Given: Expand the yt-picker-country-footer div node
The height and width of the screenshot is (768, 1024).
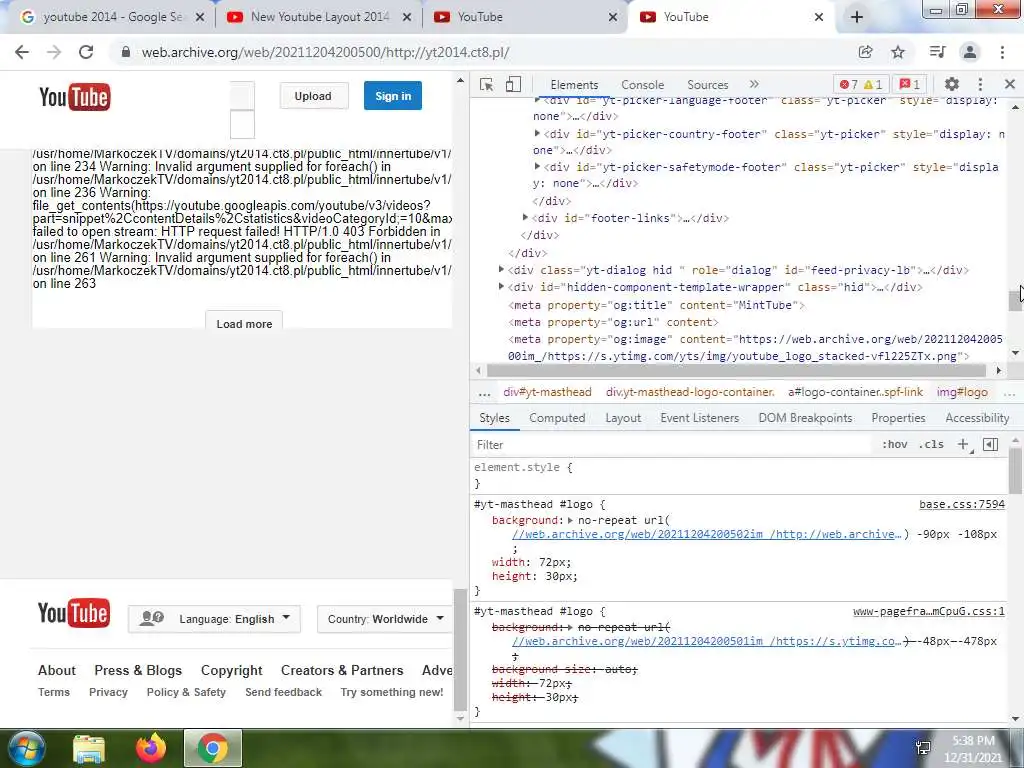Looking at the screenshot, I should point(537,133).
